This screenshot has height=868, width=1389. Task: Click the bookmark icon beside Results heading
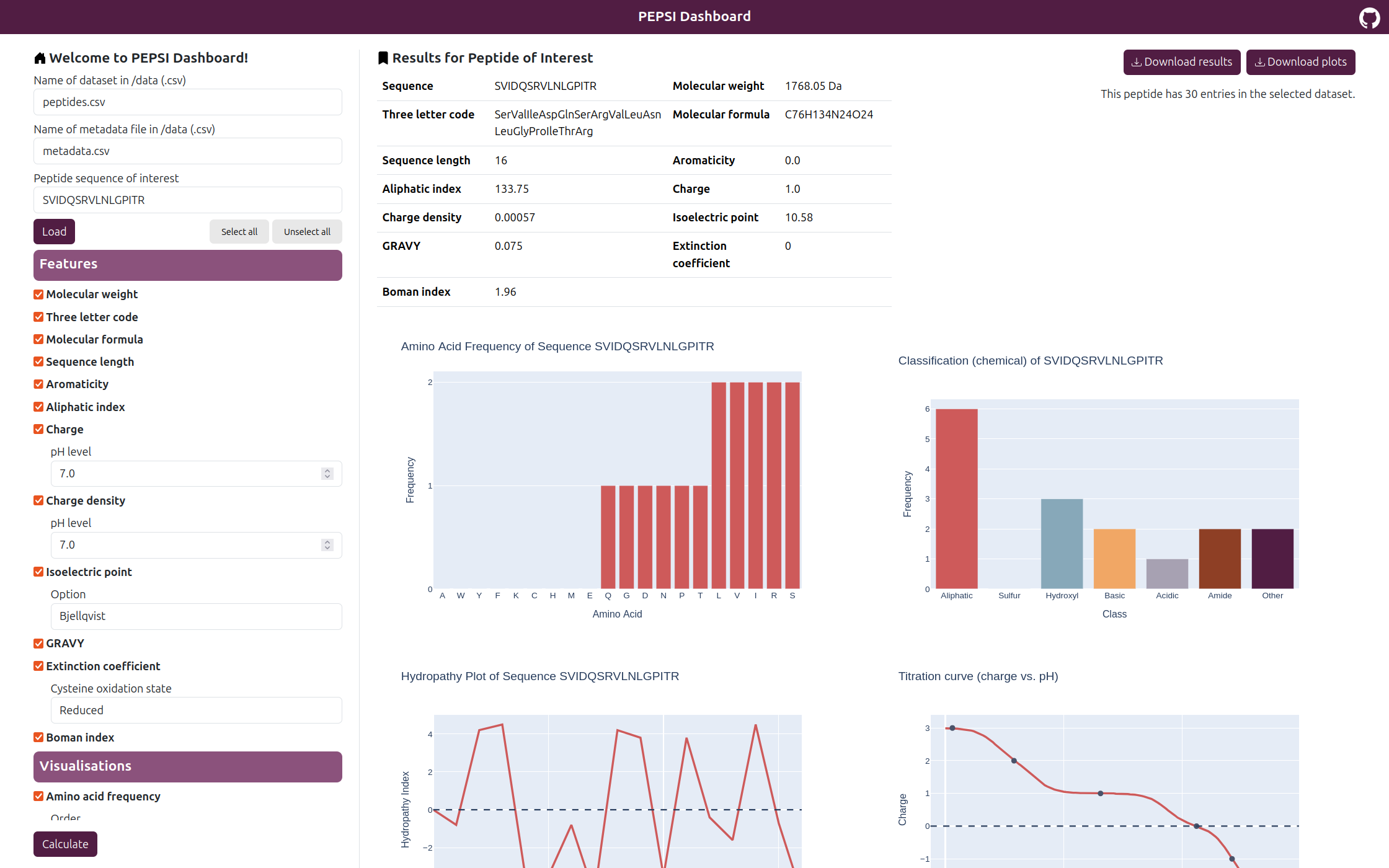click(383, 58)
